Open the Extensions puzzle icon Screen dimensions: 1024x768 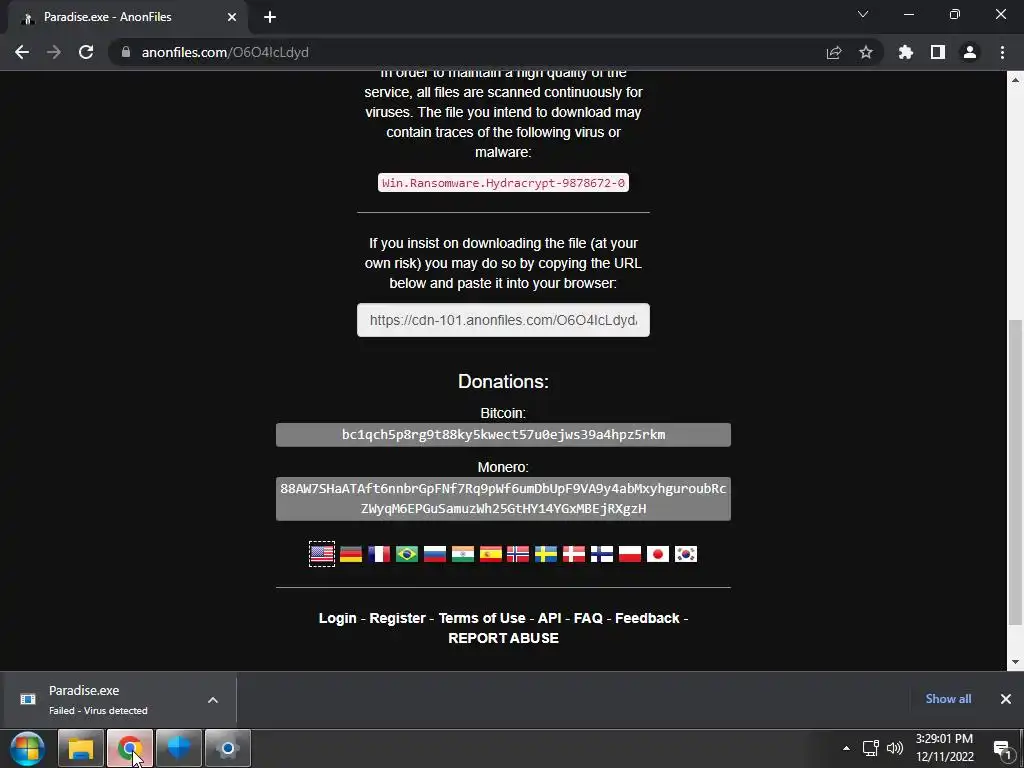click(906, 52)
